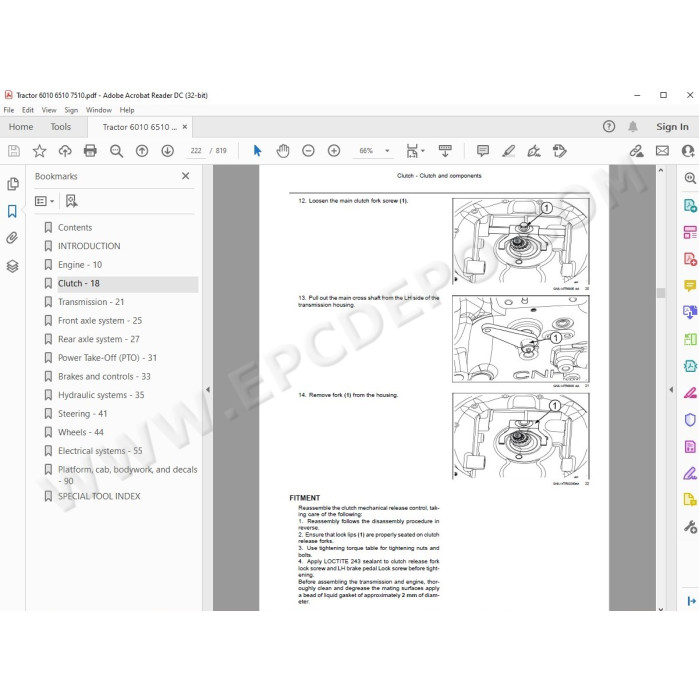Expand right tools pane labels arrow

point(692,601)
